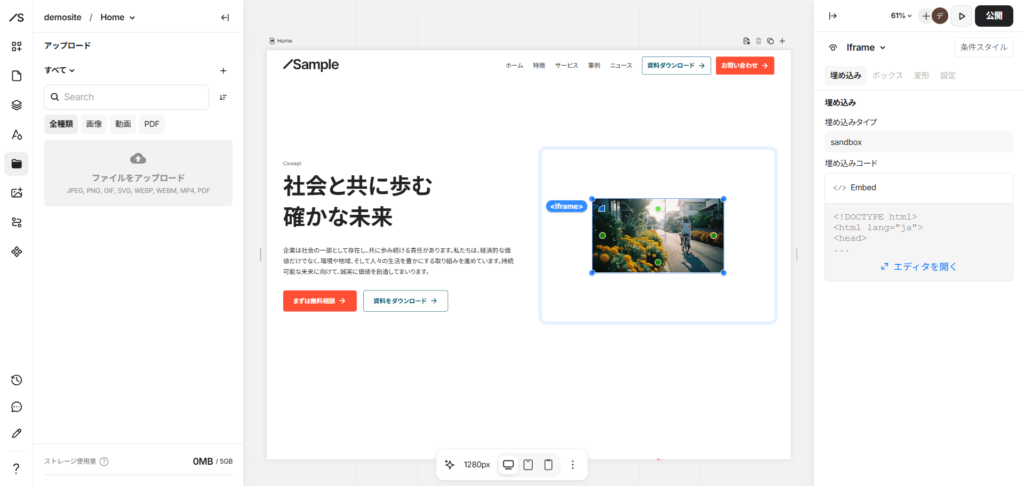The height and width of the screenshot is (486, 1024).
Task: Add a new upload with plus icon
Action: click(x=223, y=71)
